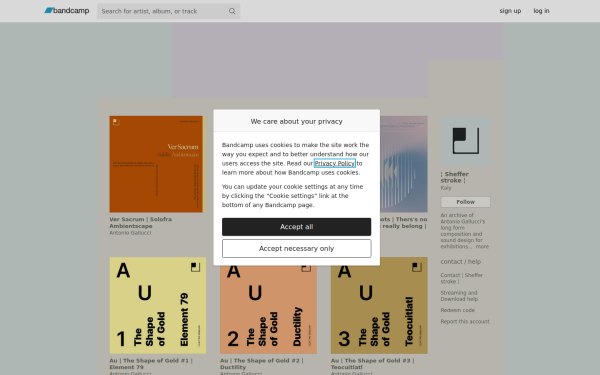The image size is (600, 375).
Task: Open Contact | Sheffer stroke | link
Action: click(461, 278)
